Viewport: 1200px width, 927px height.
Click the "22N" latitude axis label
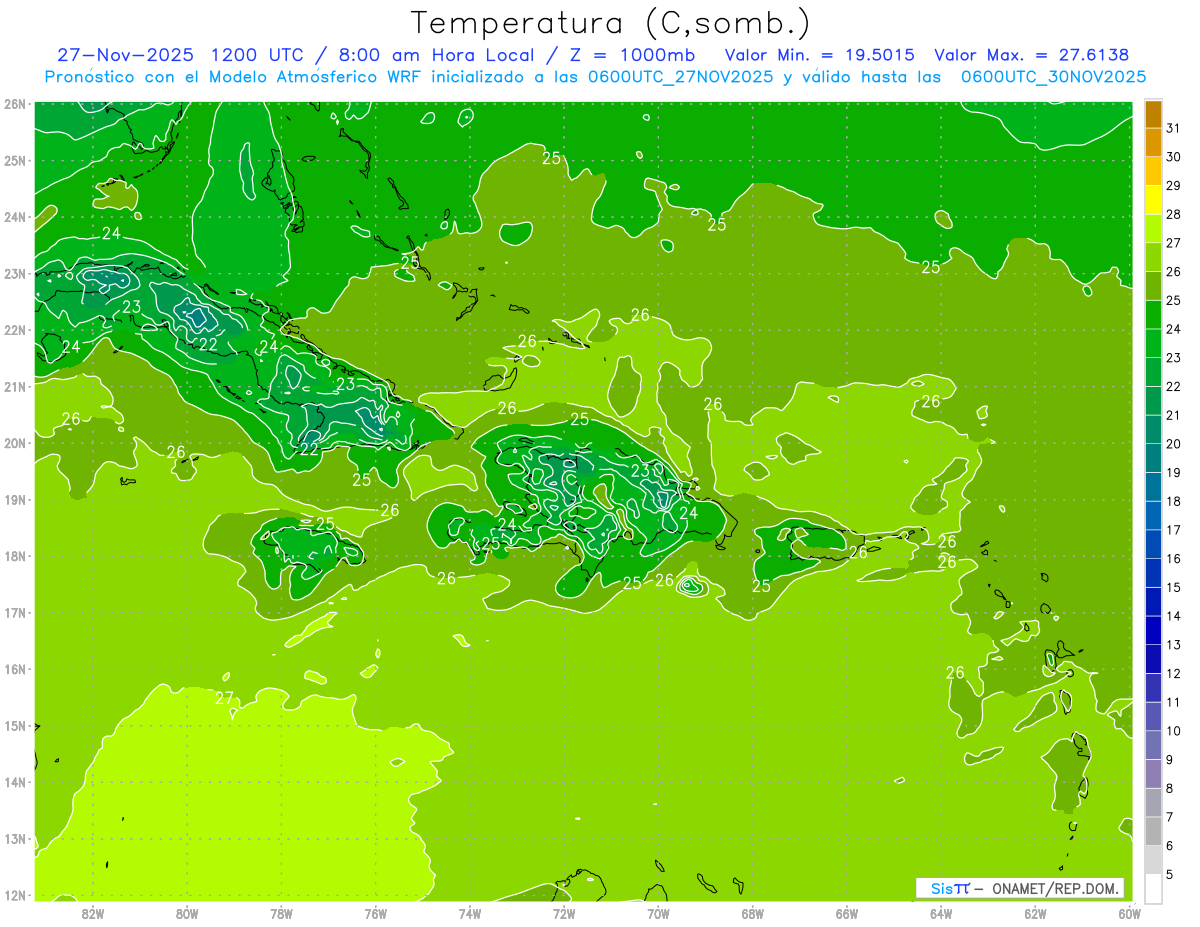click(x=14, y=330)
